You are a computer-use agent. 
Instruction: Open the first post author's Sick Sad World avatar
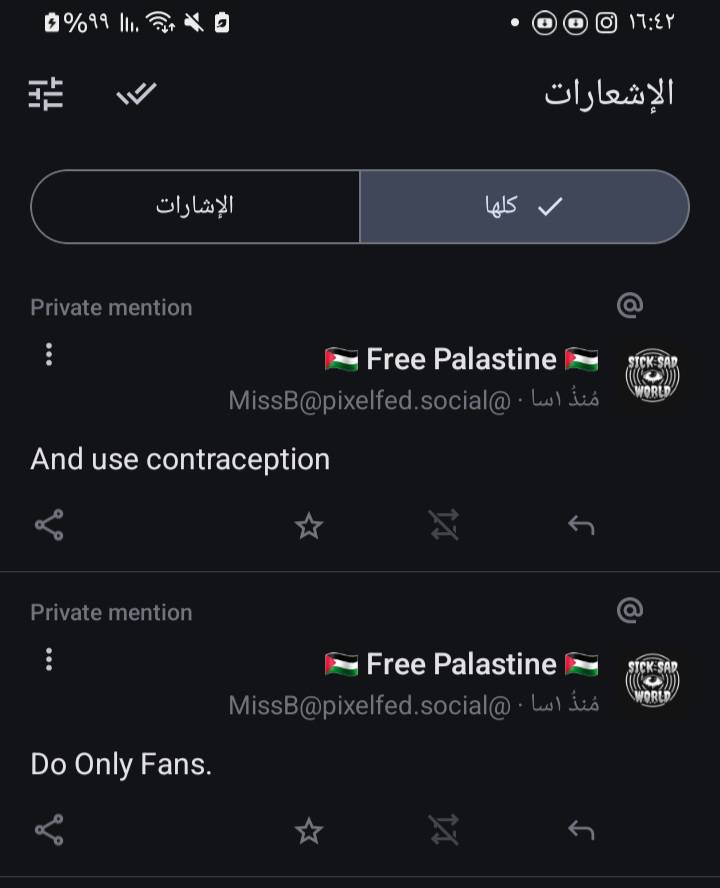pyautogui.click(x=652, y=376)
